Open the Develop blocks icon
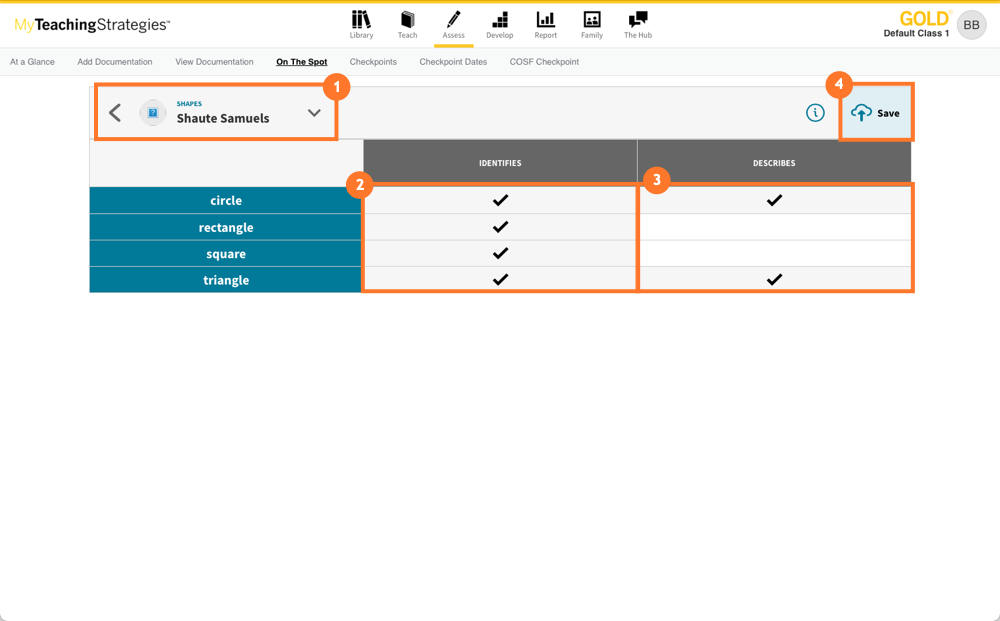The height and width of the screenshot is (621, 1000). tap(499, 20)
